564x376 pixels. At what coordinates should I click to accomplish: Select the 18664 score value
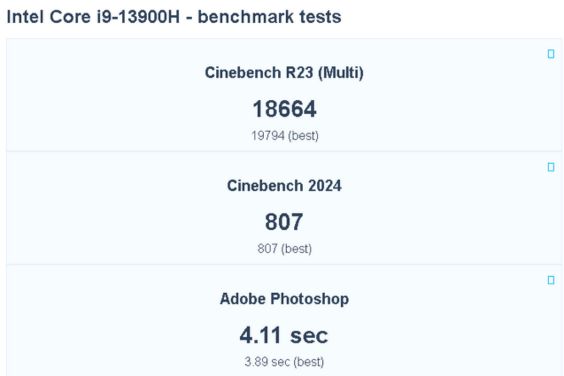[x=285, y=109]
